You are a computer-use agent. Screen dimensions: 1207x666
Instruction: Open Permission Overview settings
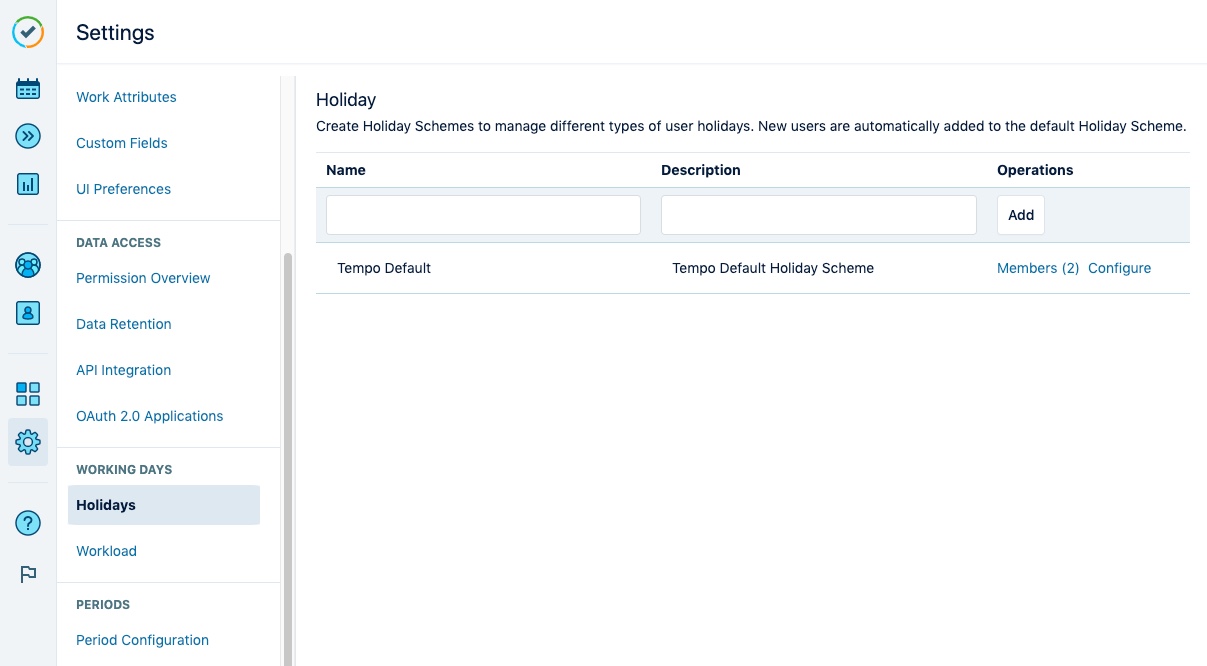pyautogui.click(x=143, y=278)
